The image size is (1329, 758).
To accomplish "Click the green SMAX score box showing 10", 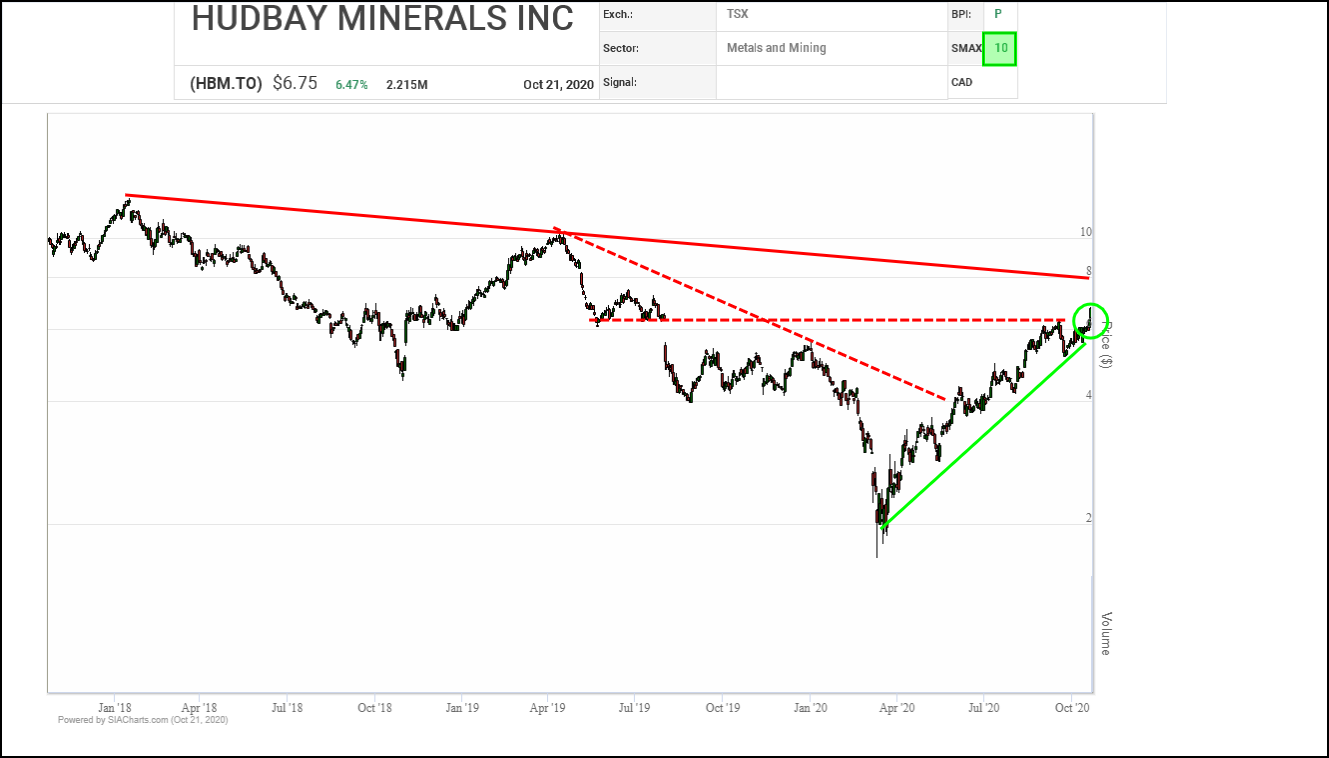I will [999, 48].
